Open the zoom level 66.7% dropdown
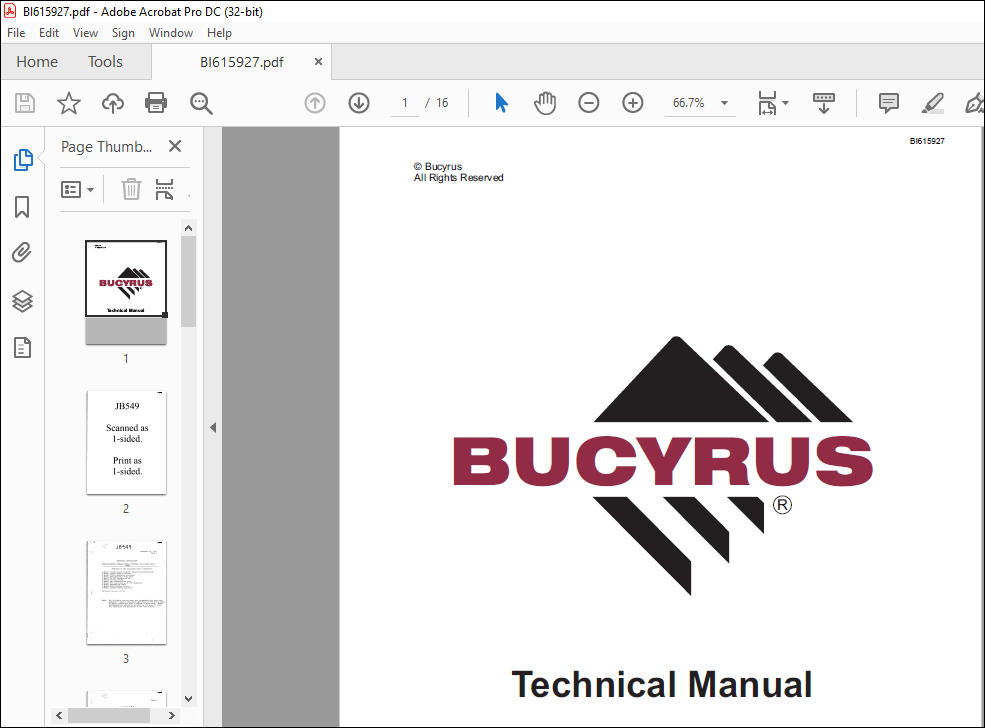The height and width of the screenshot is (728, 985). point(724,103)
